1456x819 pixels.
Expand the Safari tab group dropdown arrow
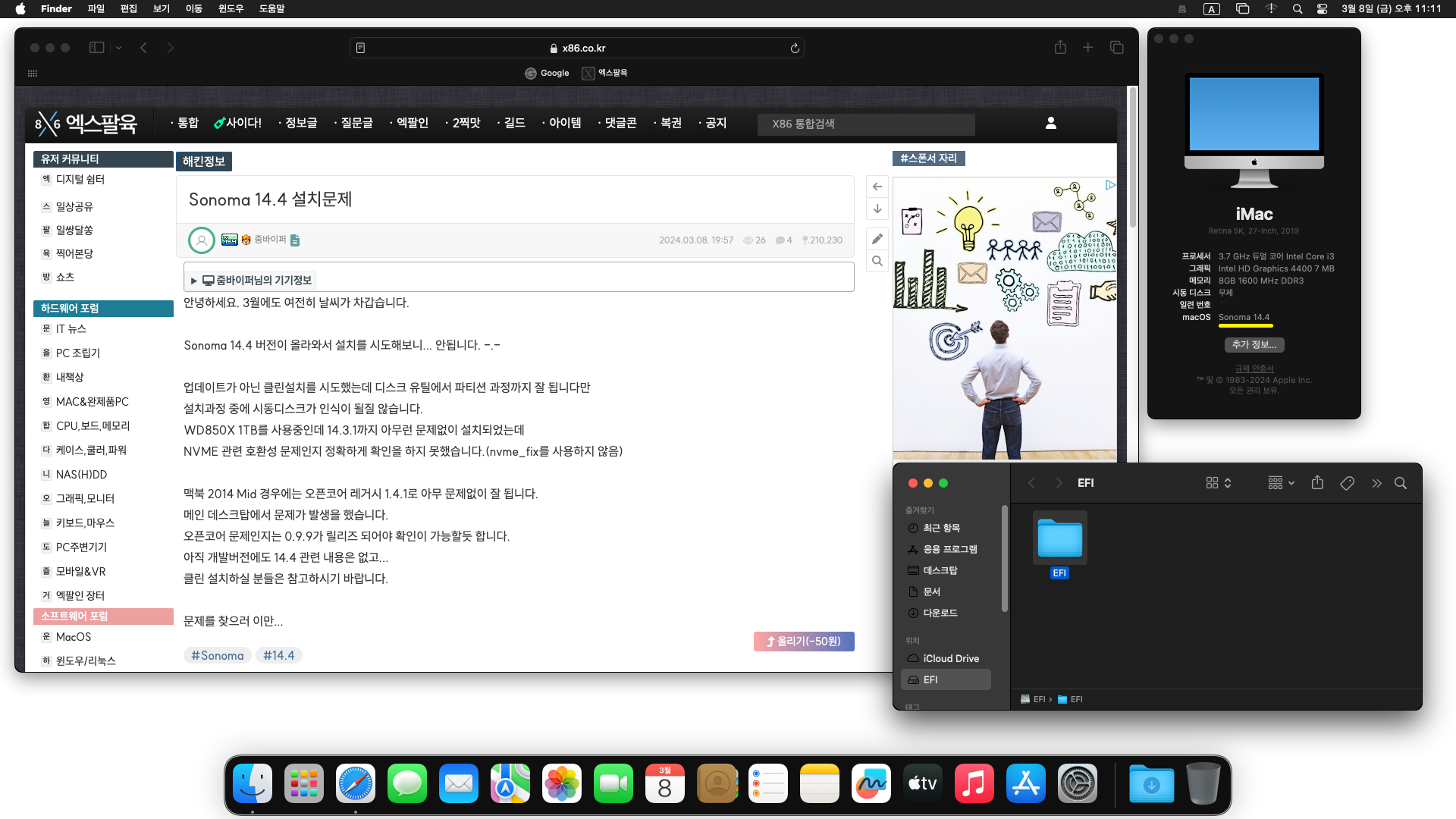point(119,48)
